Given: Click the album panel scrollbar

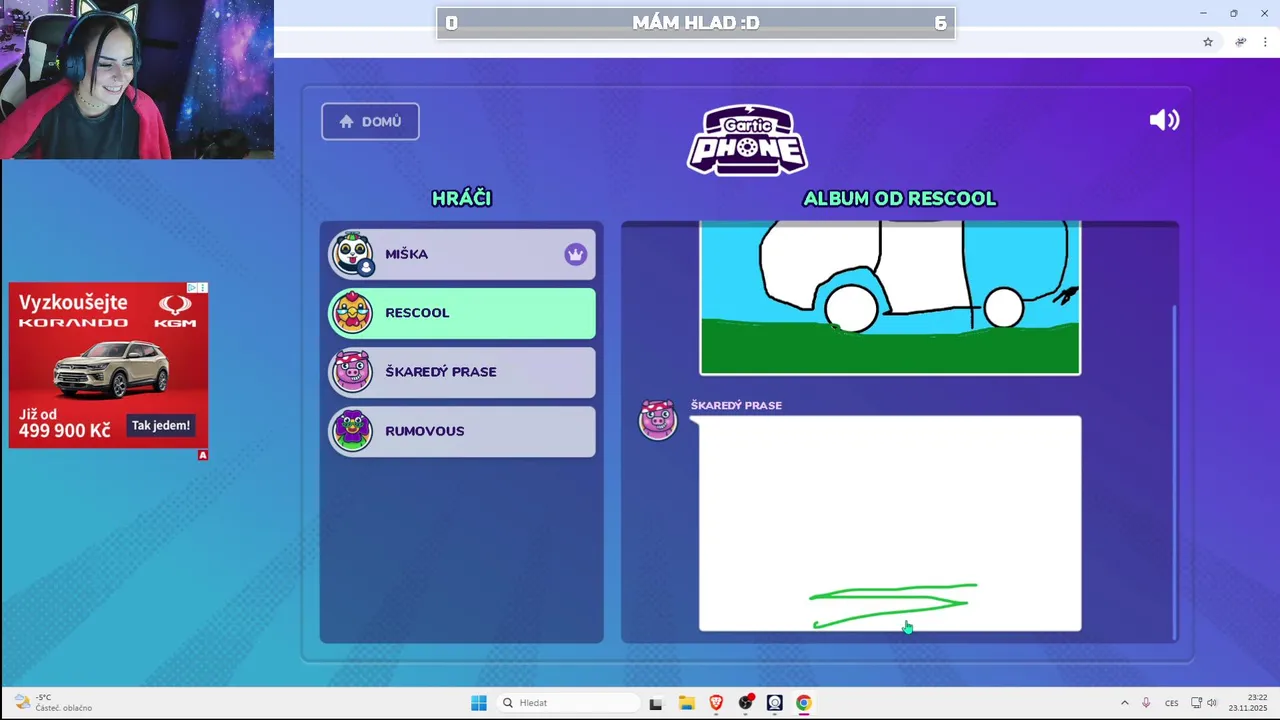Looking at the screenshot, I should pos(1174,470).
